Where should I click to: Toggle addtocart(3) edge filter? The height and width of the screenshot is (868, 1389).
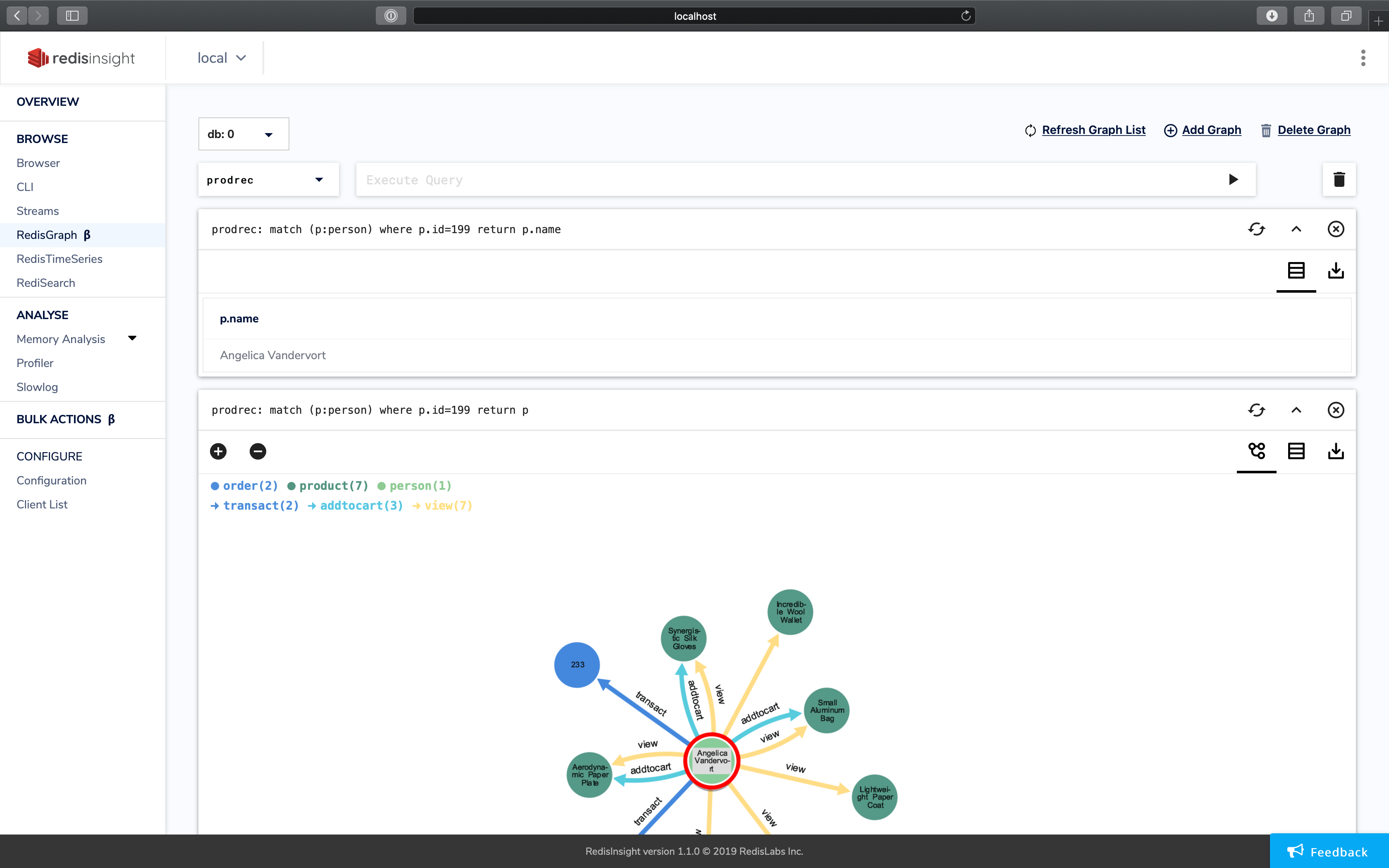pos(355,506)
